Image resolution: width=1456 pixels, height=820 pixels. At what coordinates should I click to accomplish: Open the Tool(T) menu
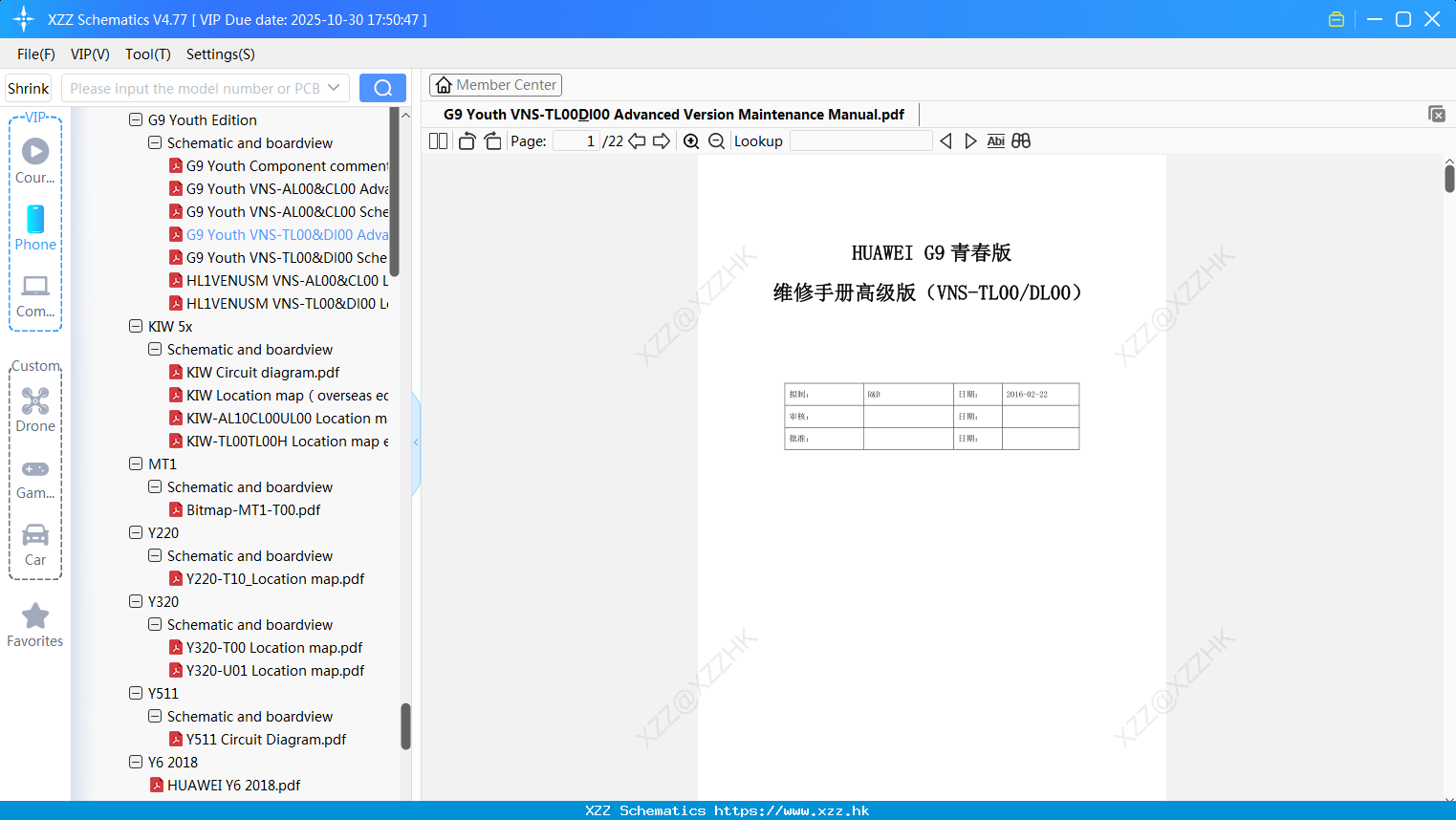point(148,54)
